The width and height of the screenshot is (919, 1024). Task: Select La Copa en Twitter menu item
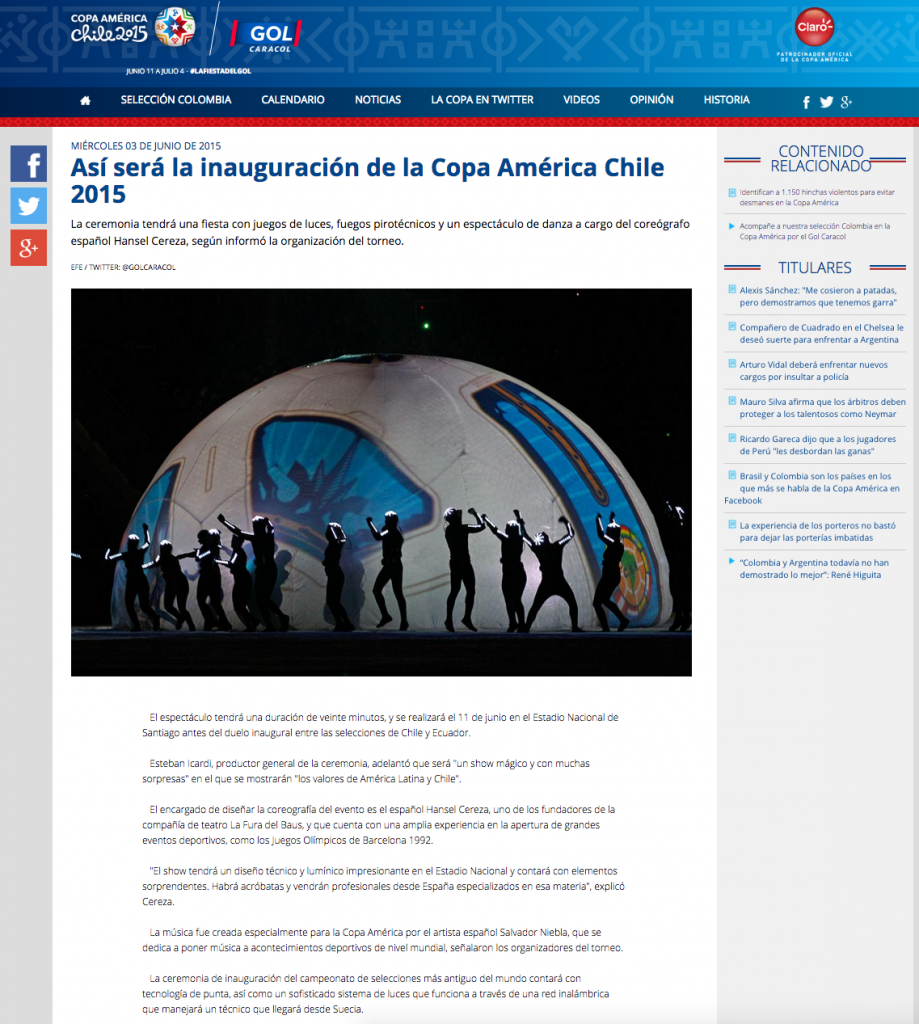pos(482,100)
